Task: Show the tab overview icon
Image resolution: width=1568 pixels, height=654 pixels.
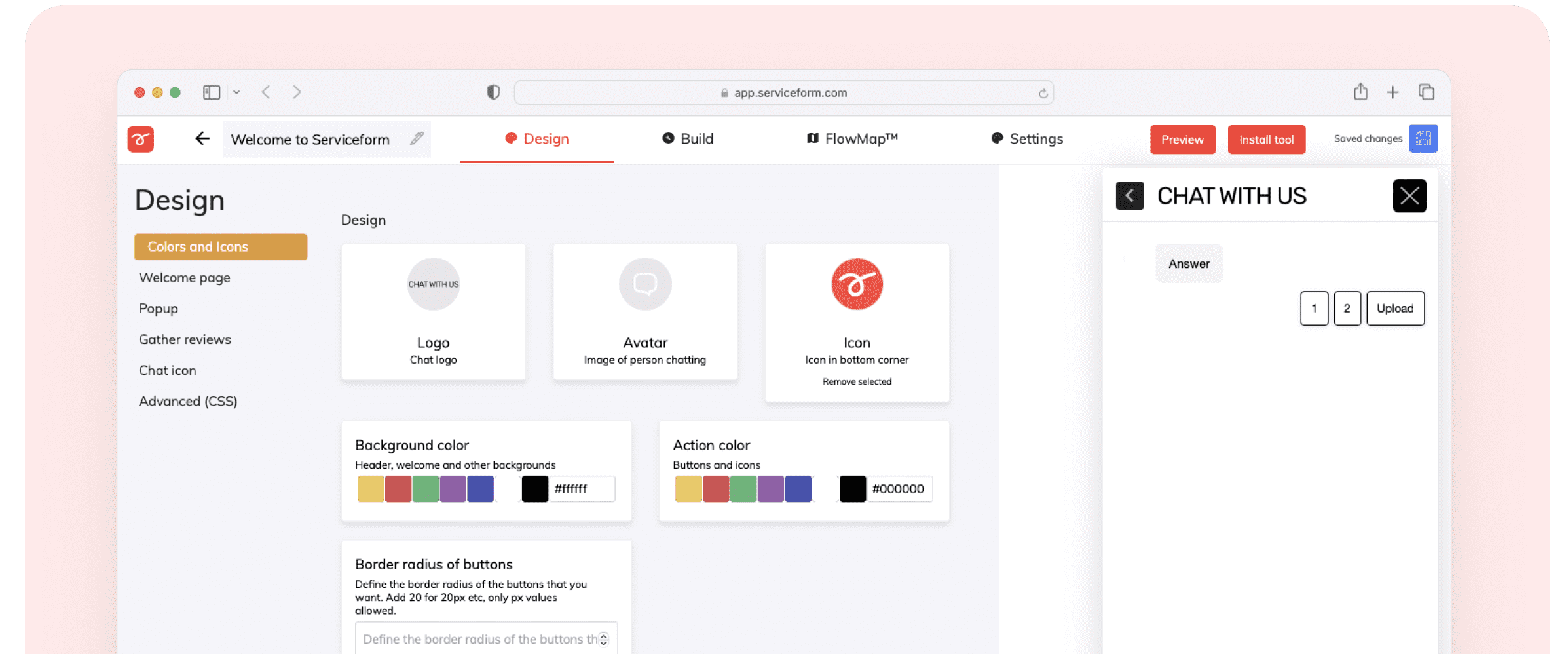Action: pos(1426,92)
